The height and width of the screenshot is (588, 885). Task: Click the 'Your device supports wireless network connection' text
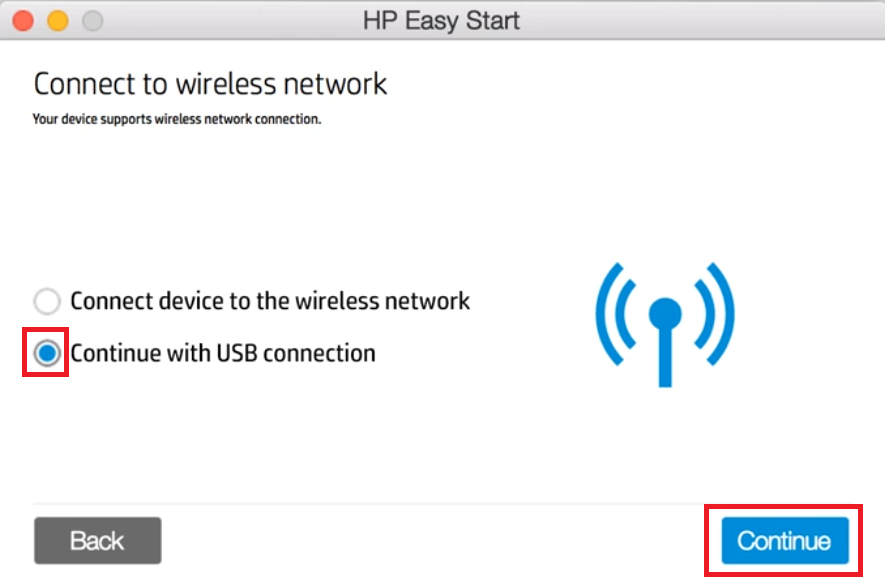pyautogui.click(x=177, y=119)
